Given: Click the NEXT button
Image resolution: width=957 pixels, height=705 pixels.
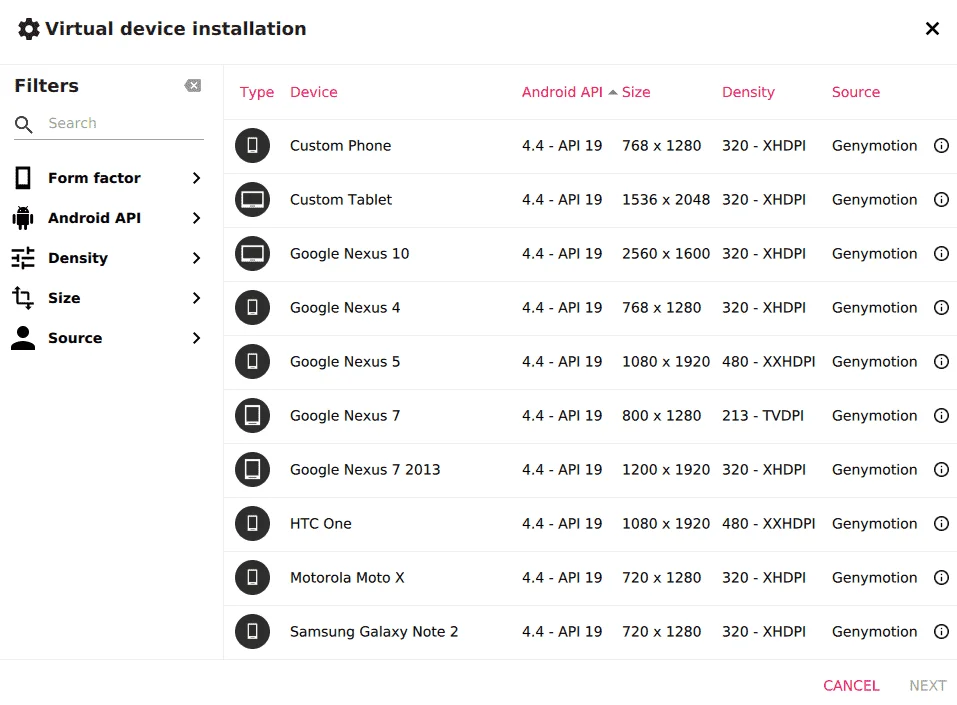Looking at the screenshot, I should 928,685.
